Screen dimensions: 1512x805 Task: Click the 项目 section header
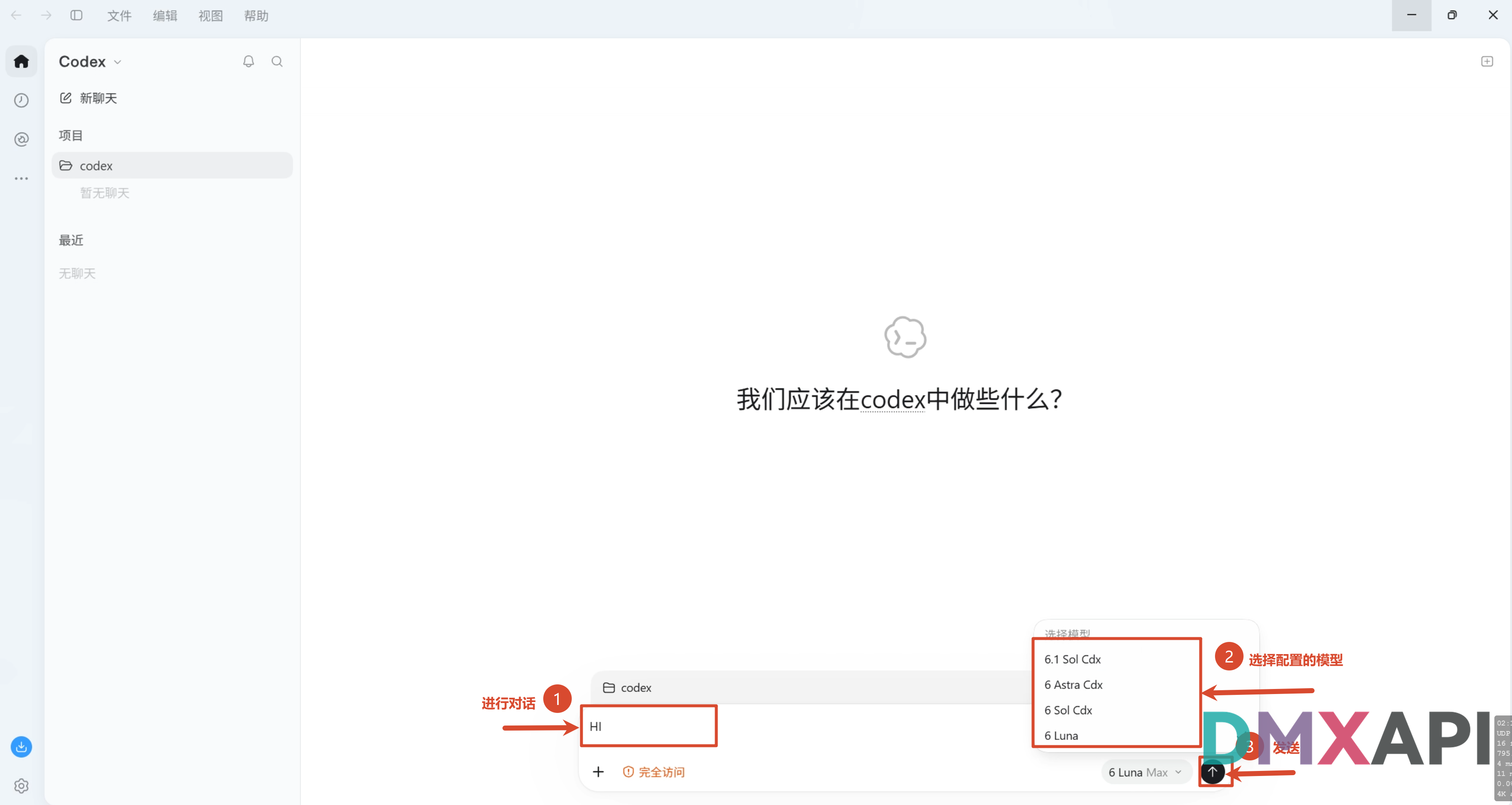tap(71, 136)
